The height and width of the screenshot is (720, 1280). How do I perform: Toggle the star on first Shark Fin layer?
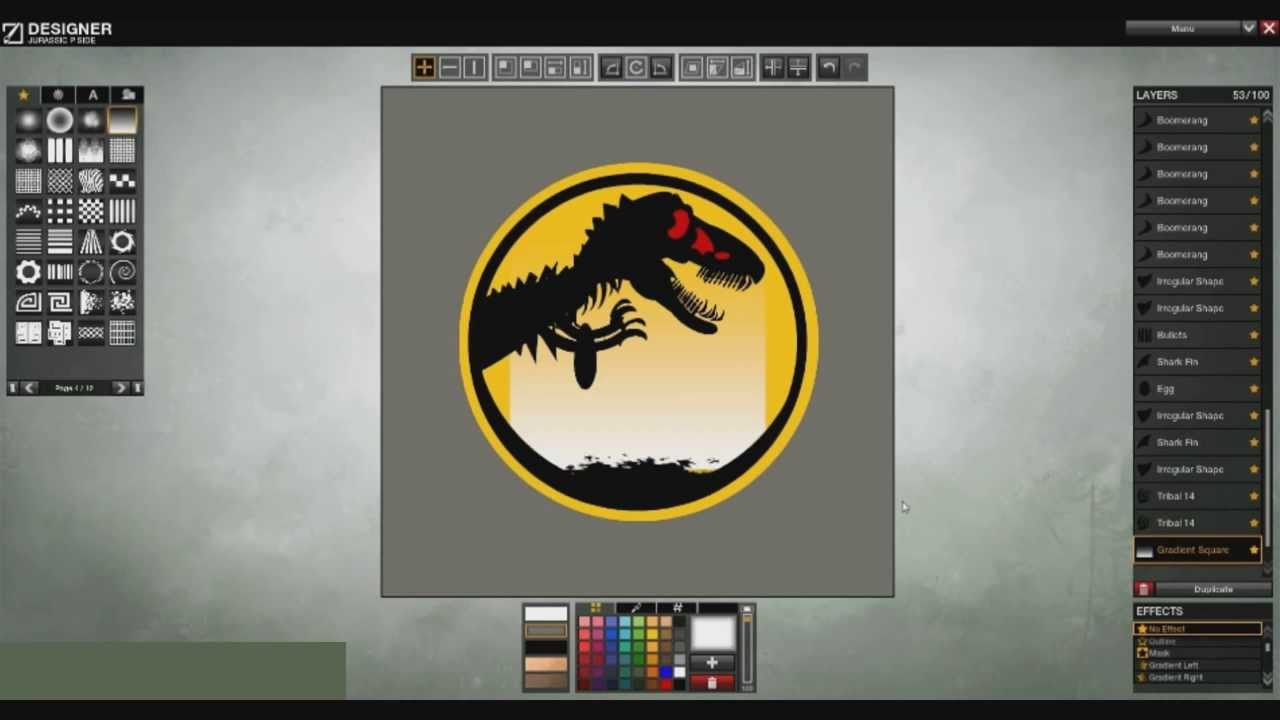[1254, 362]
